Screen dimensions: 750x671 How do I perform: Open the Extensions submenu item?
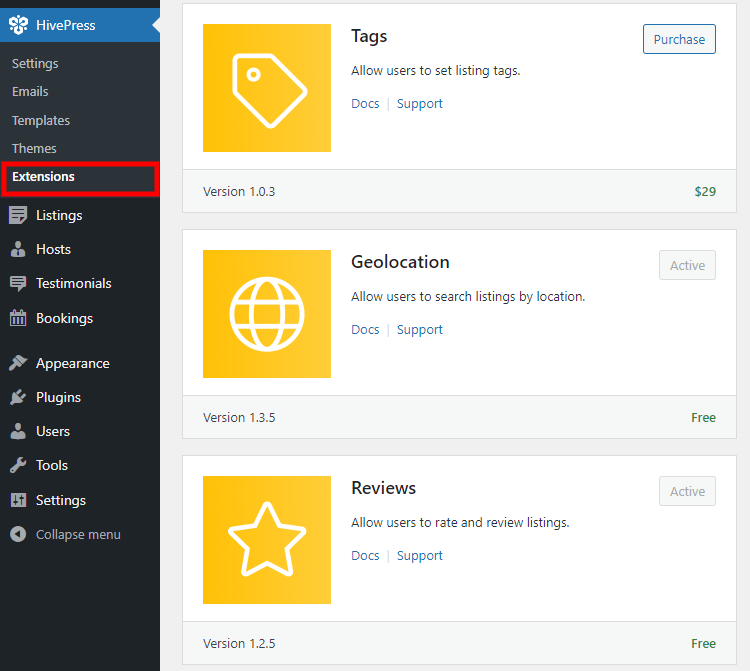click(43, 177)
